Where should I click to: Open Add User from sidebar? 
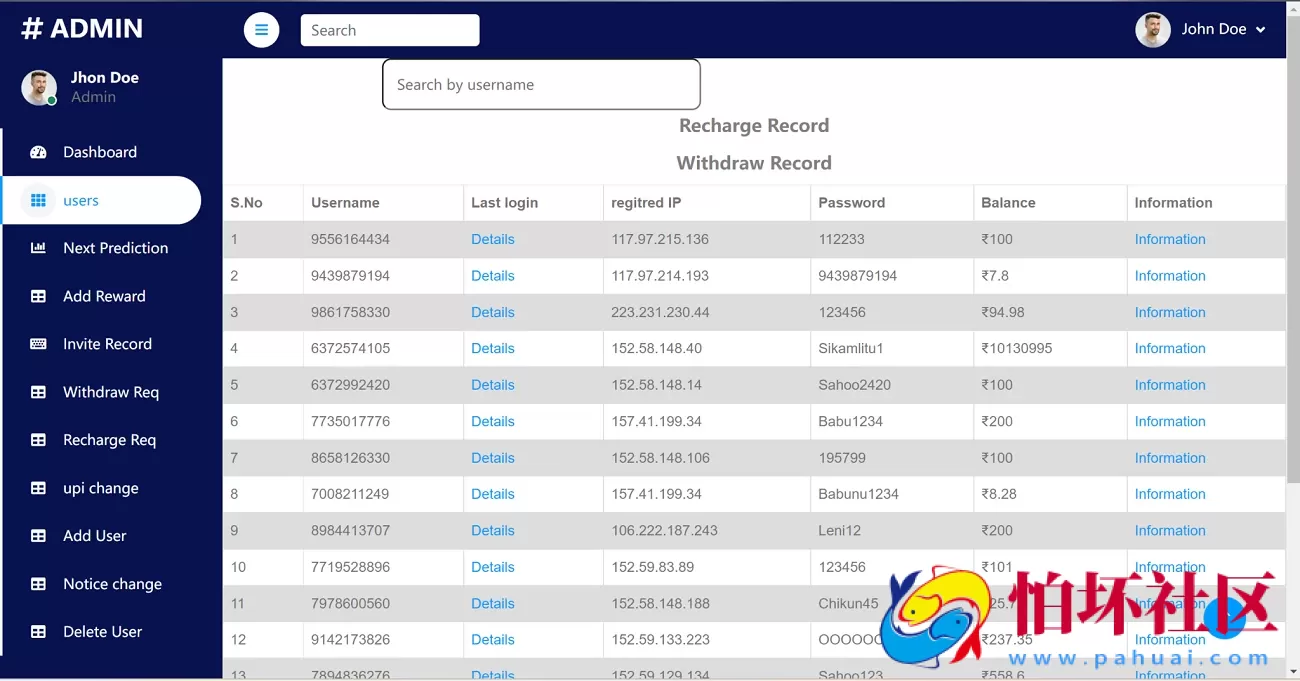pos(94,536)
